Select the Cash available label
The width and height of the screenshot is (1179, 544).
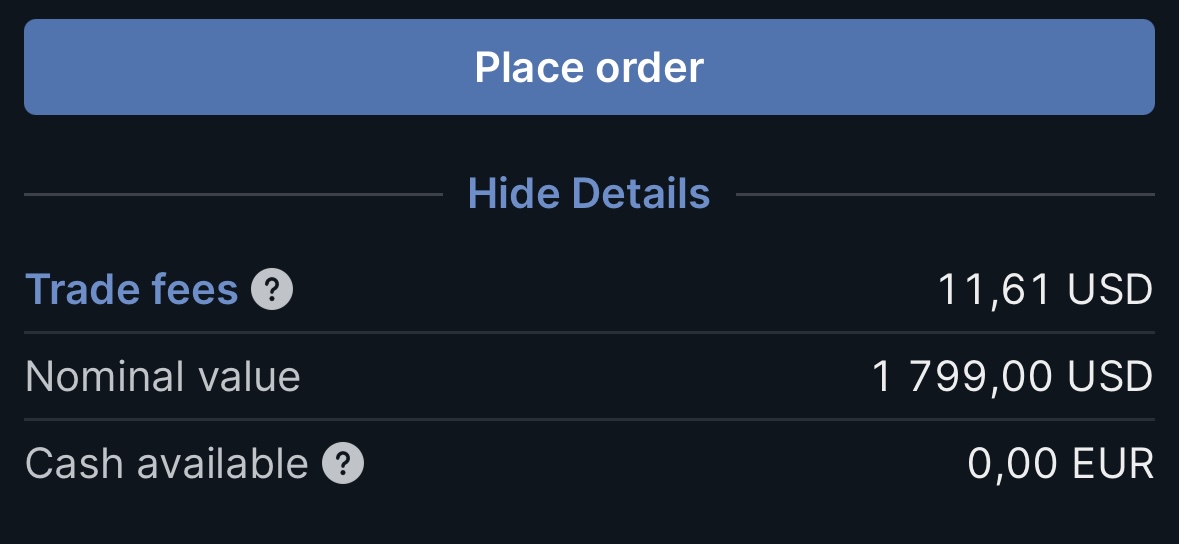(166, 464)
